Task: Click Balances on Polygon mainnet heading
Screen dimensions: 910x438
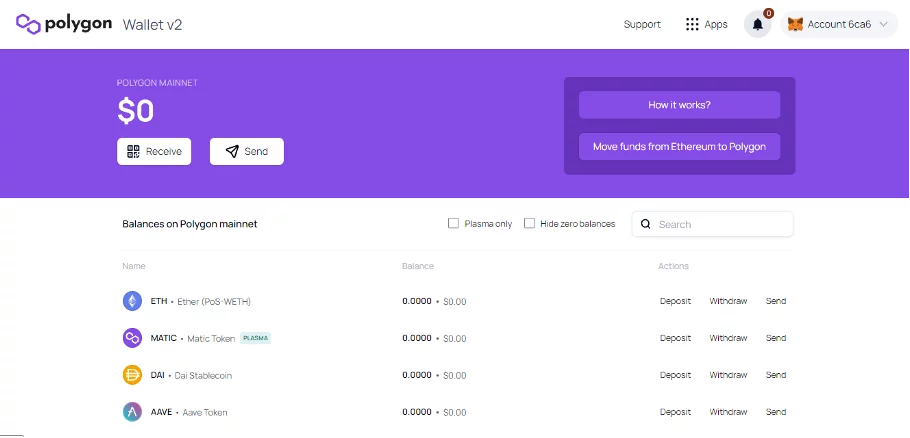Action: 190,224
